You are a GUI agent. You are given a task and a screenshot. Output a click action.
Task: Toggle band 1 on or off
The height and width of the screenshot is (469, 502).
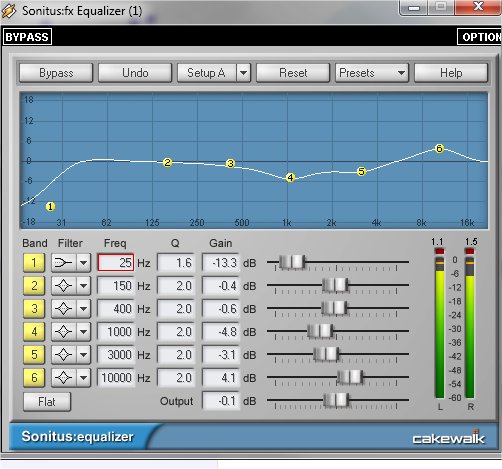click(34, 263)
